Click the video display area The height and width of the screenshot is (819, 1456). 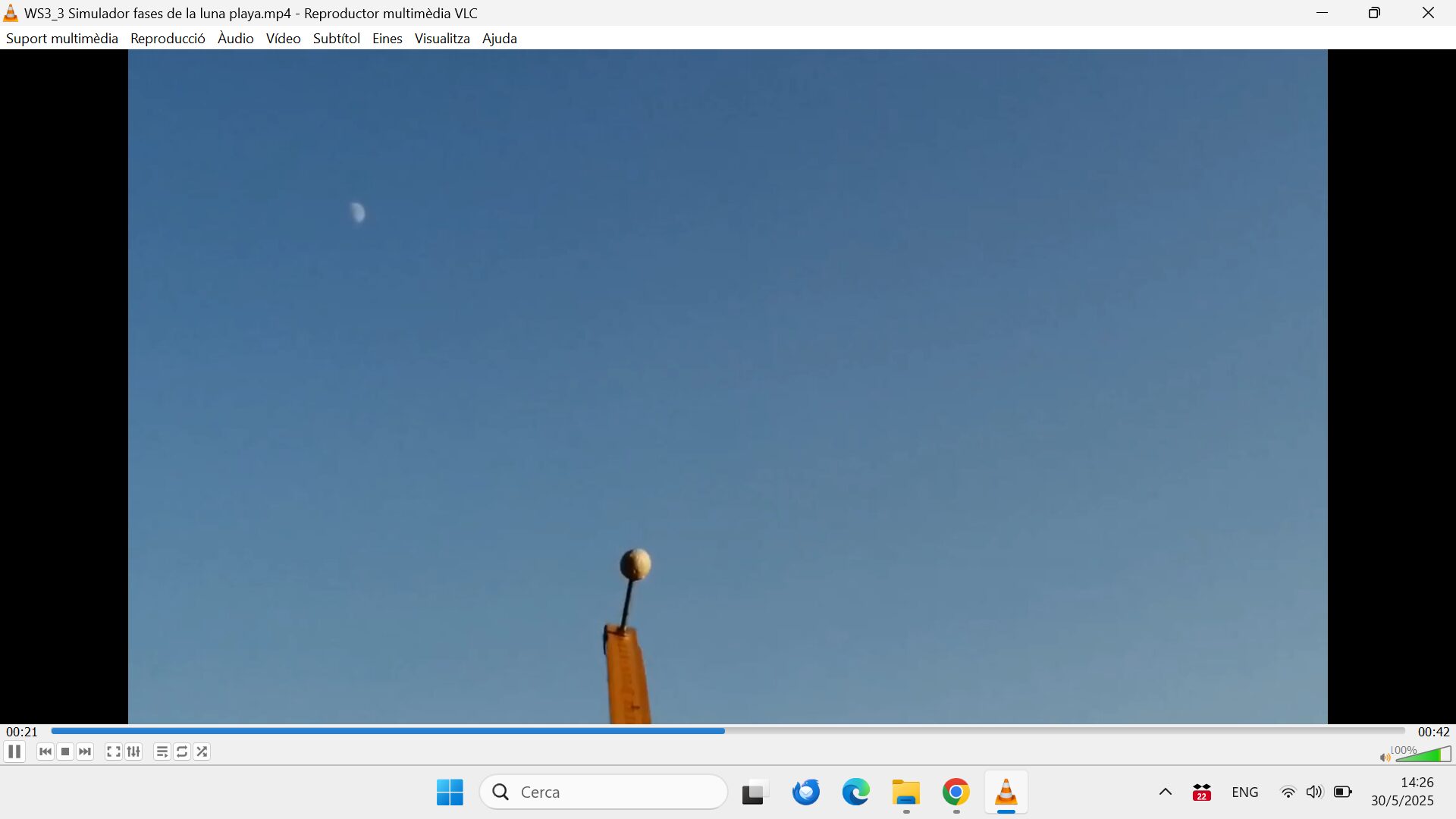click(727, 387)
